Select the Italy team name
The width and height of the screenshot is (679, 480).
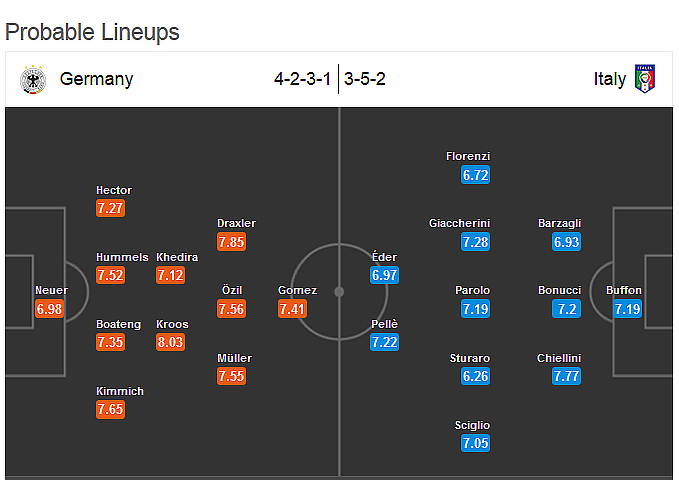tap(609, 79)
